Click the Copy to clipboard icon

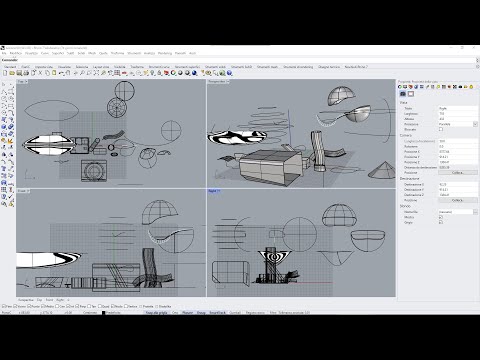tap(47, 73)
